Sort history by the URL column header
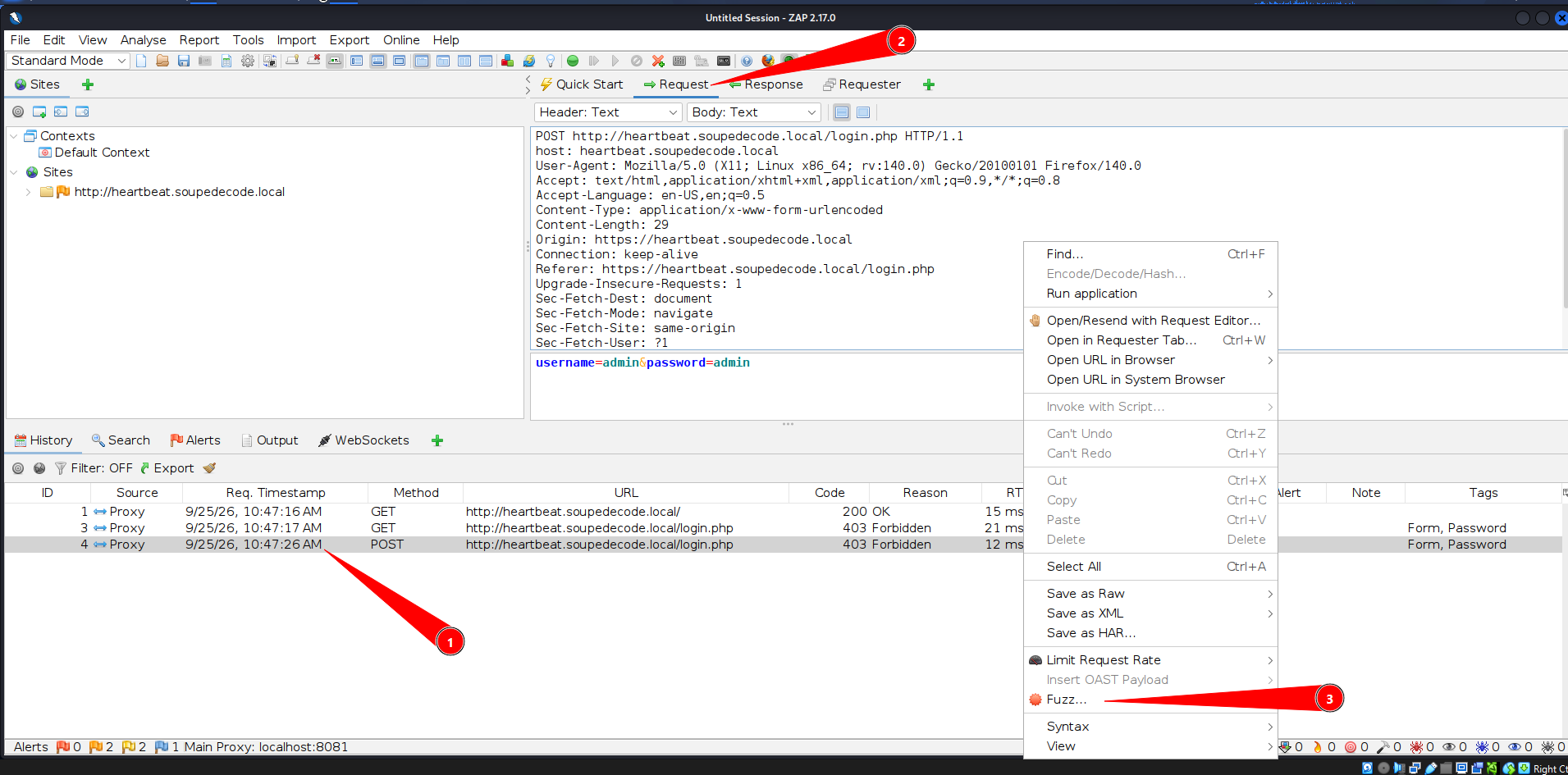The image size is (1568, 775). pyautogui.click(x=626, y=493)
